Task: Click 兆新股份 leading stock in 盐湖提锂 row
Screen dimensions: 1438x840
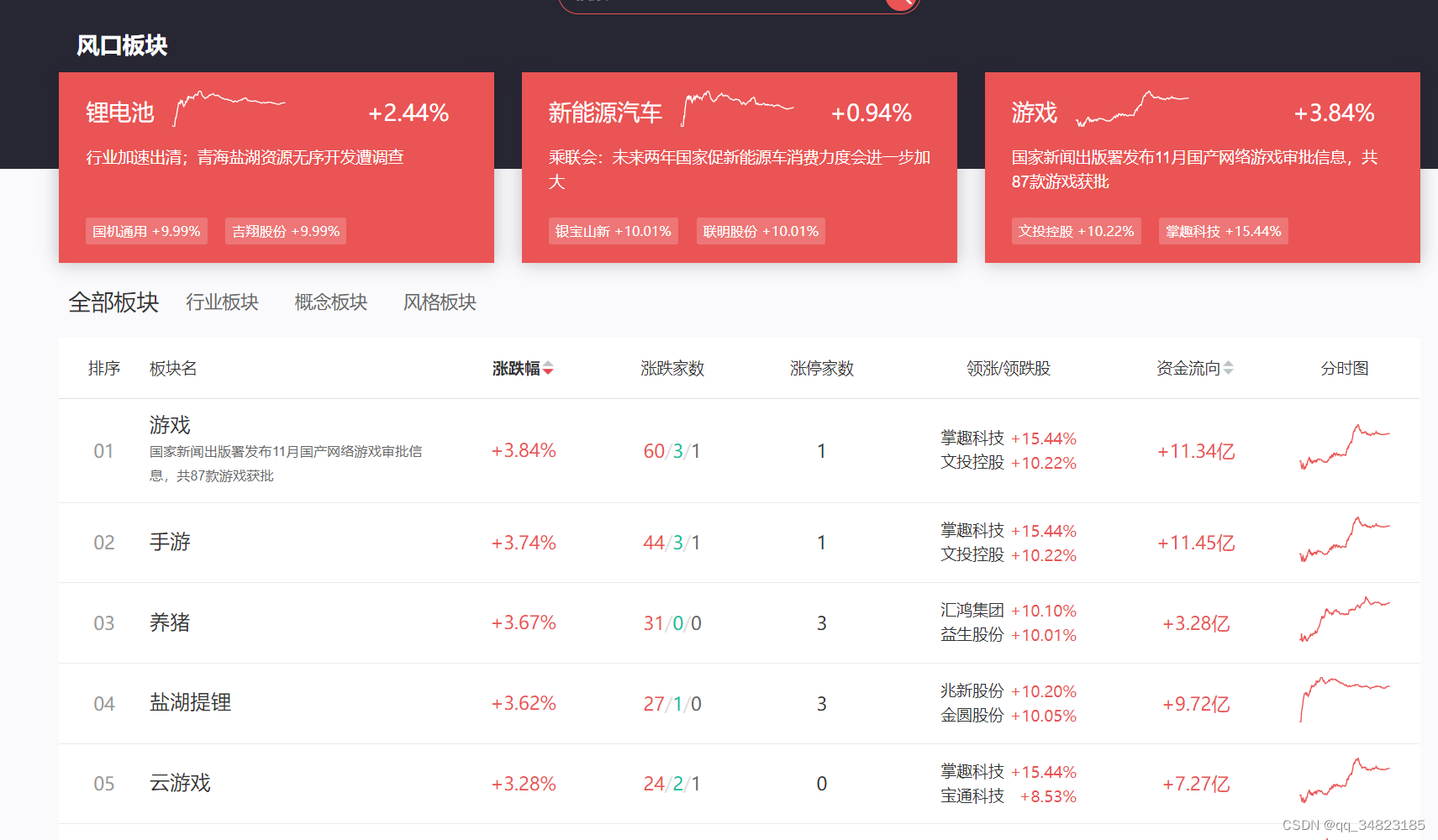Action: [x=972, y=691]
